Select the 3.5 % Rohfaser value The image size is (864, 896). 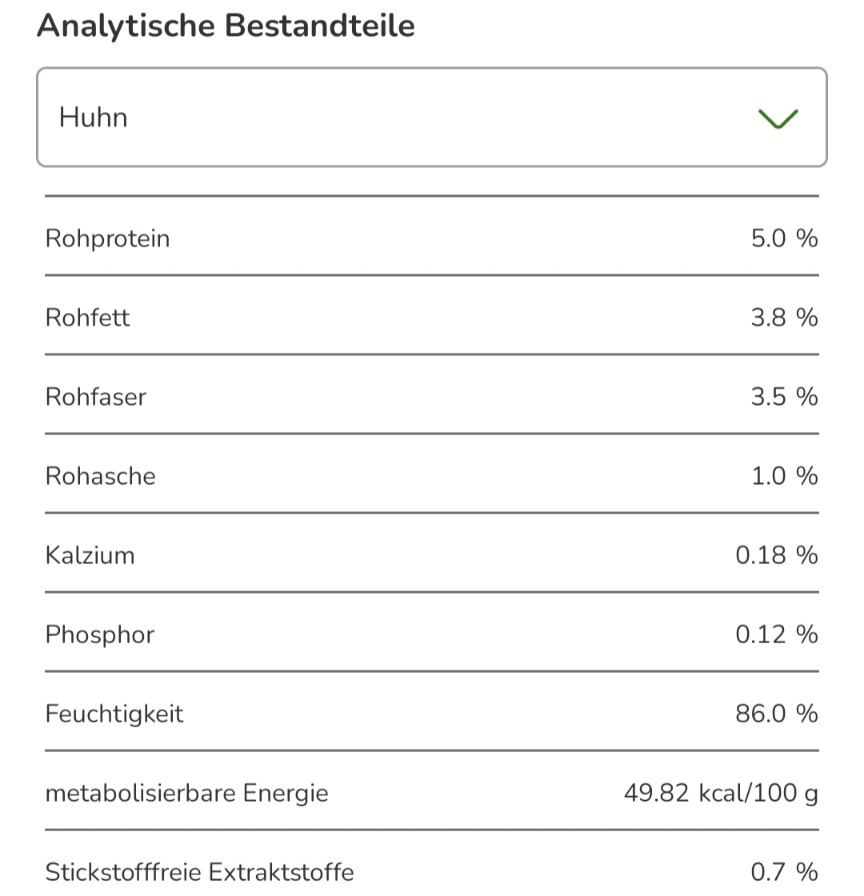coord(784,397)
